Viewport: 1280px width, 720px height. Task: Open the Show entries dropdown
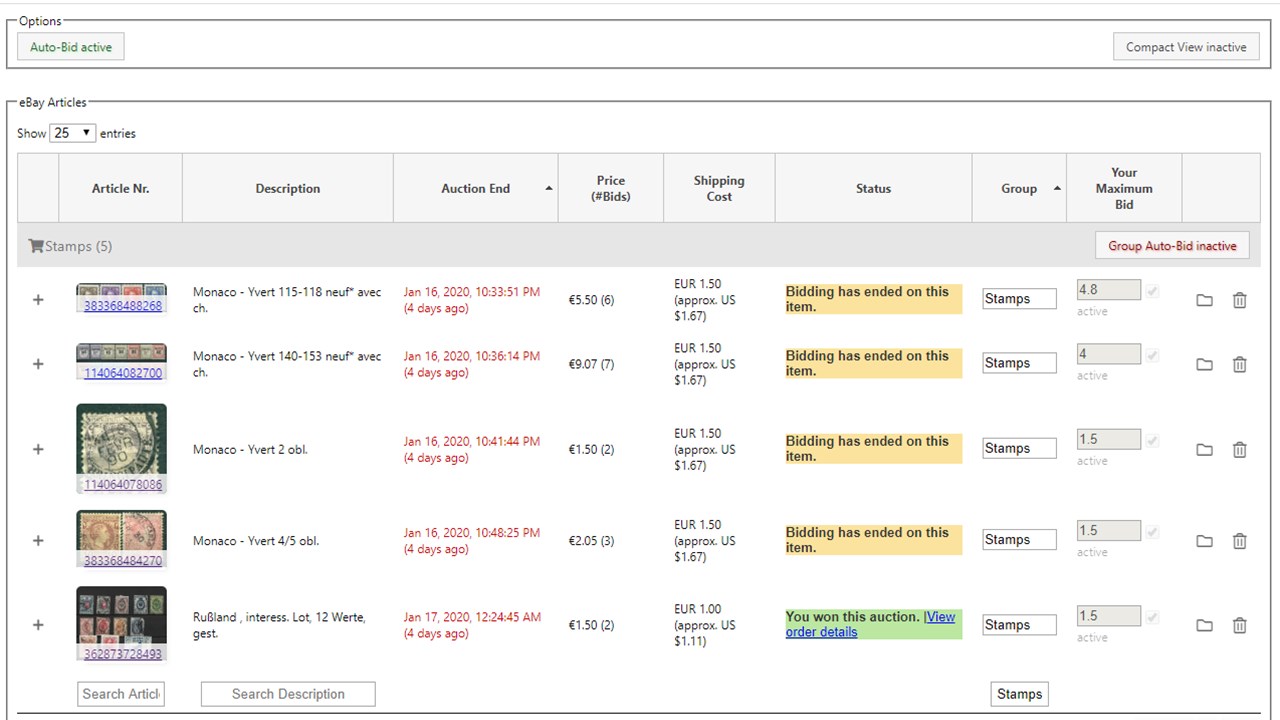(73, 133)
